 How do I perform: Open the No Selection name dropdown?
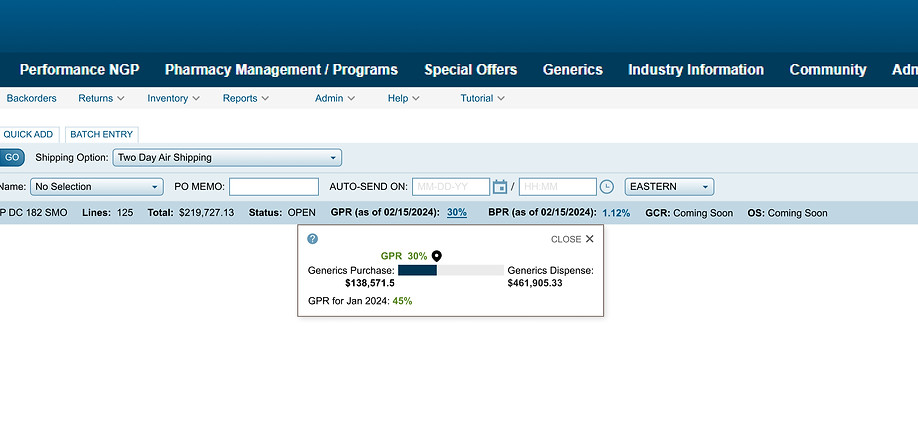coord(97,187)
